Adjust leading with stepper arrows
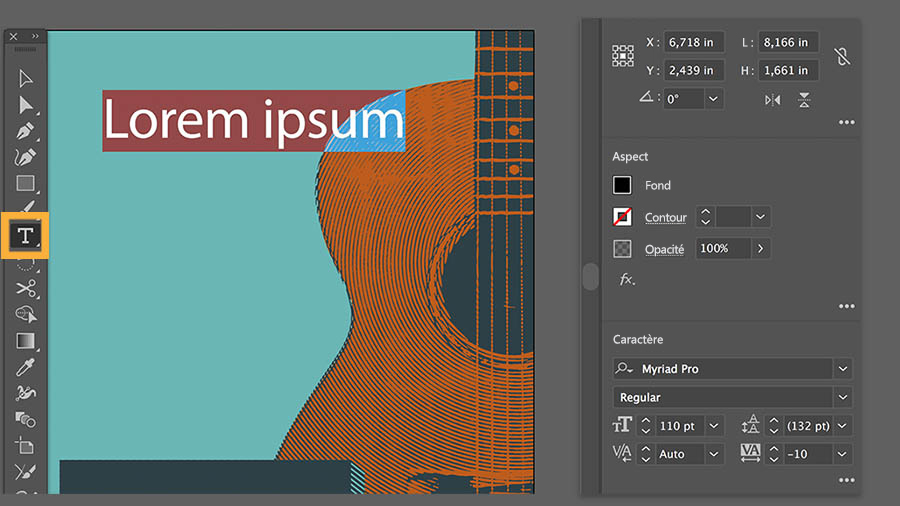 774,426
